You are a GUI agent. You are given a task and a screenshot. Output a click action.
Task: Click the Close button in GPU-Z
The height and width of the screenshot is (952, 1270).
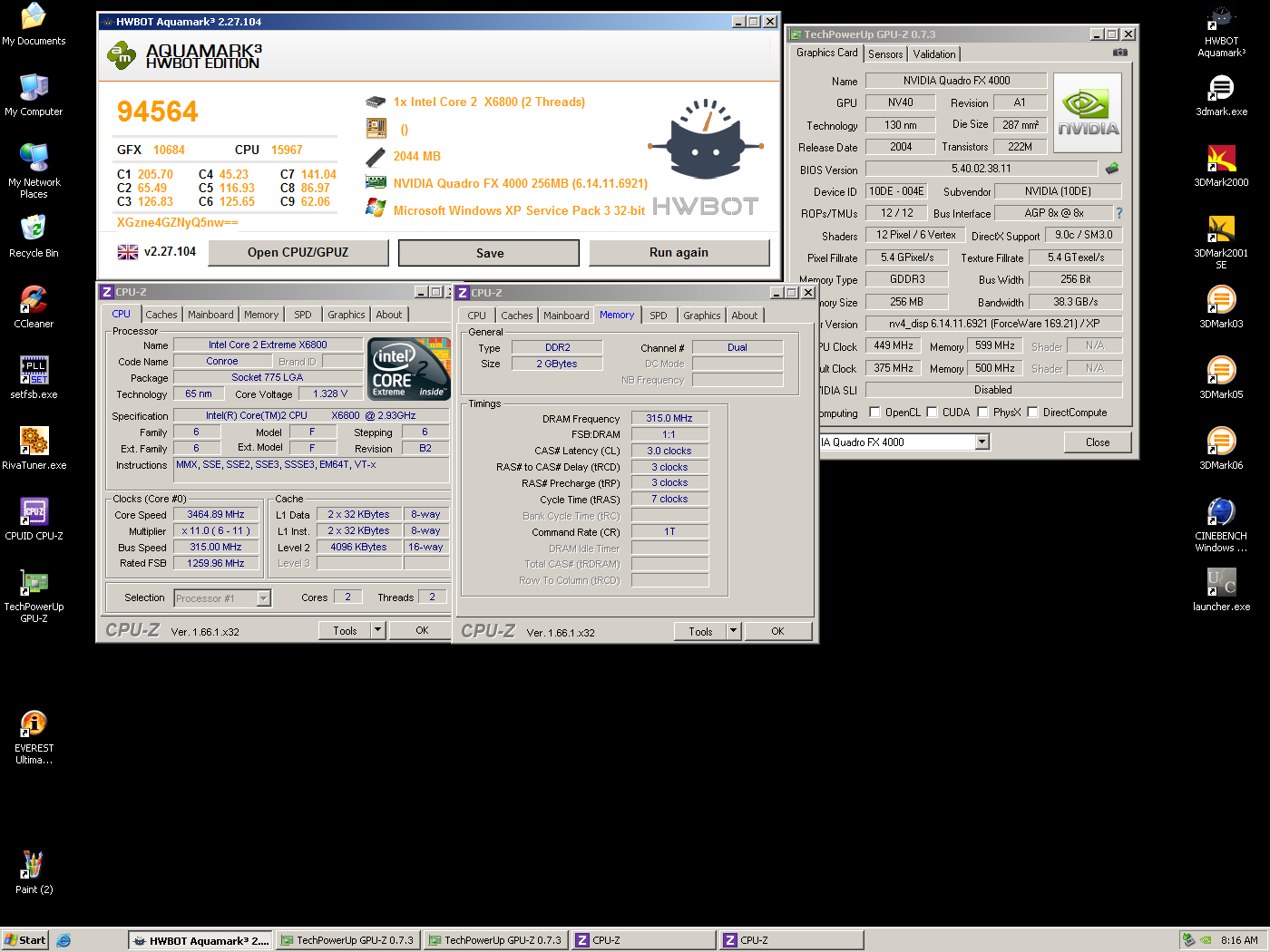(1098, 442)
